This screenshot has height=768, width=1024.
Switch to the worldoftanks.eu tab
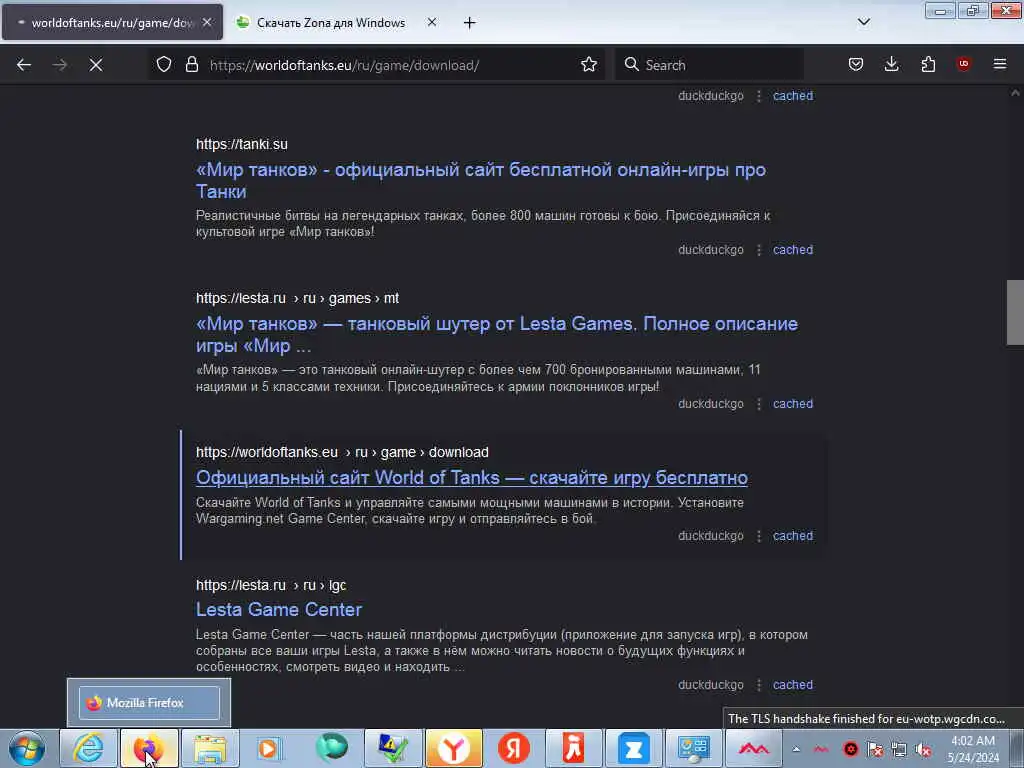(112, 23)
